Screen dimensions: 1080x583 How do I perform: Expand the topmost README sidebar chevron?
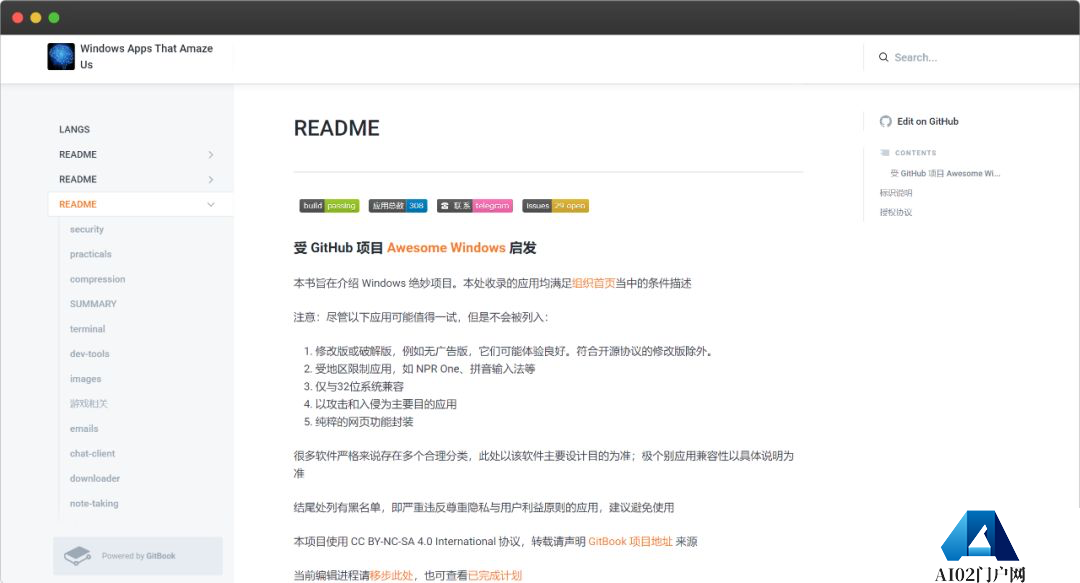(211, 154)
